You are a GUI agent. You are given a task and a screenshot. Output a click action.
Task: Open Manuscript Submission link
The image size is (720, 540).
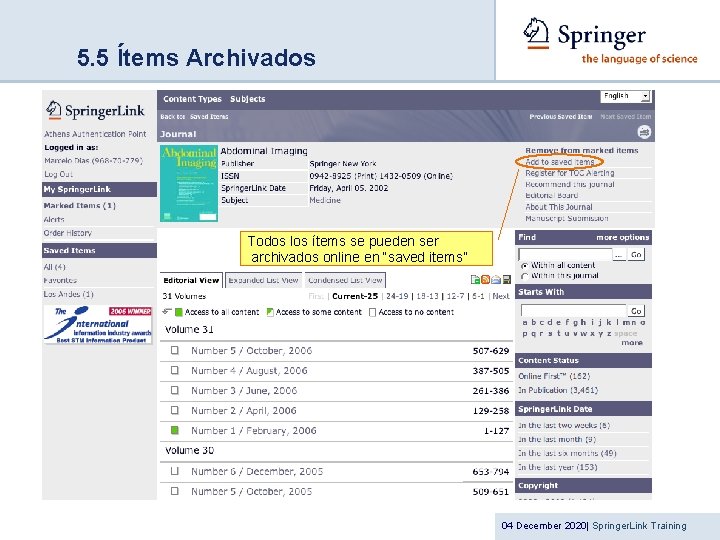click(567, 218)
